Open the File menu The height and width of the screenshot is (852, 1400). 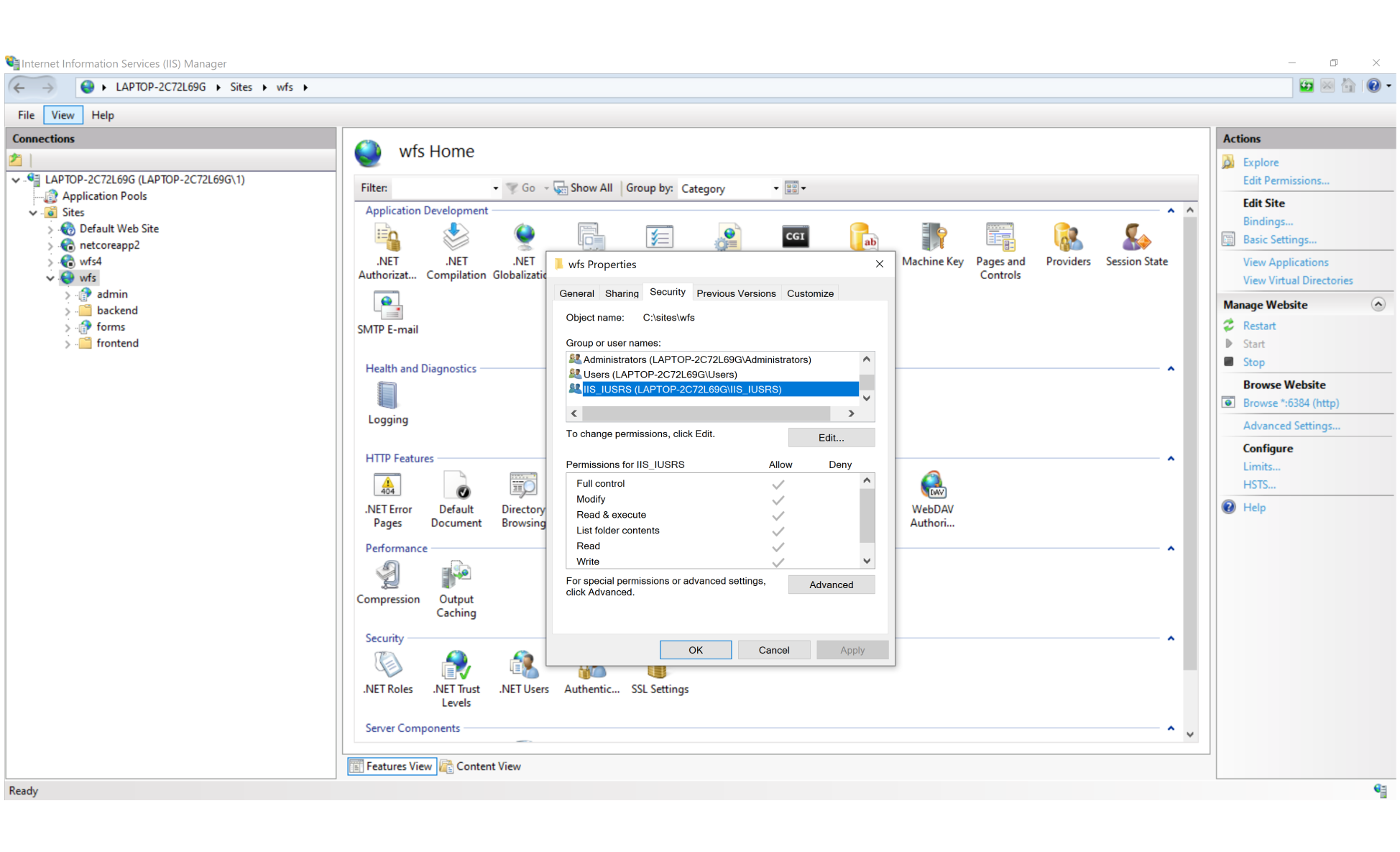pyautogui.click(x=26, y=115)
